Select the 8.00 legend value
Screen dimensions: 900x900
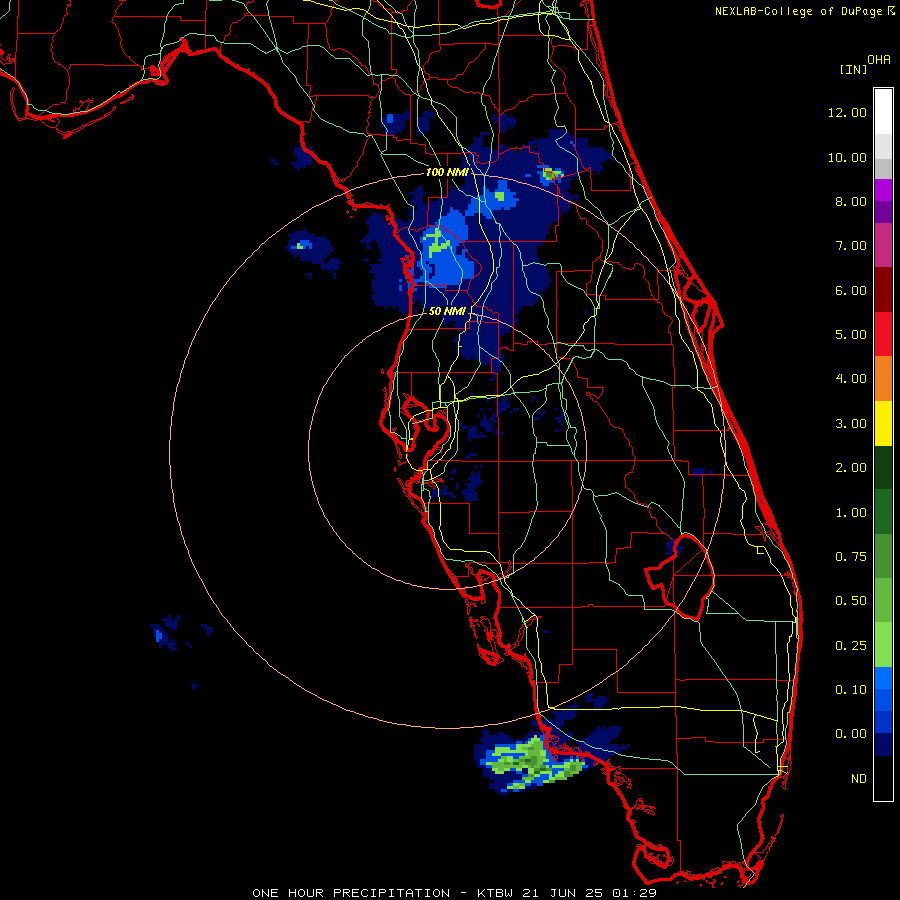coord(851,201)
